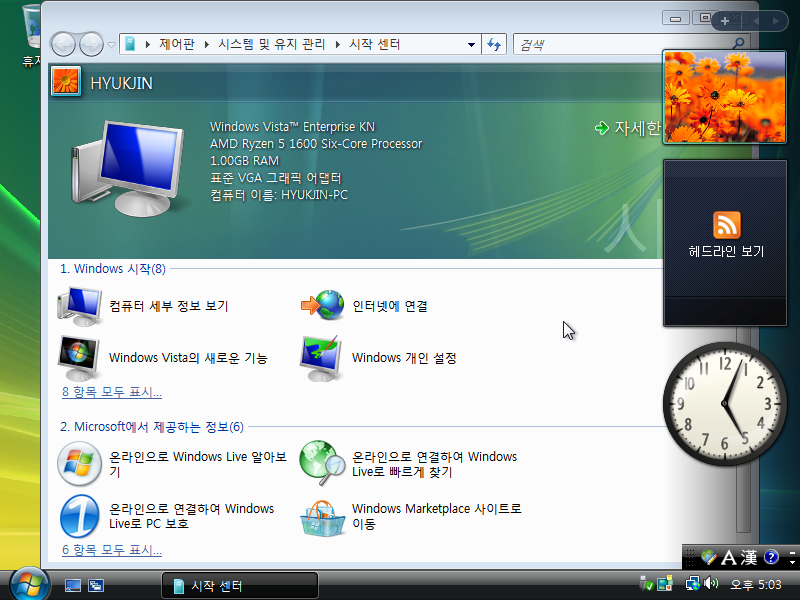Click the control panel icon in address bar
Screen dimensions: 800x600
coord(130,44)
